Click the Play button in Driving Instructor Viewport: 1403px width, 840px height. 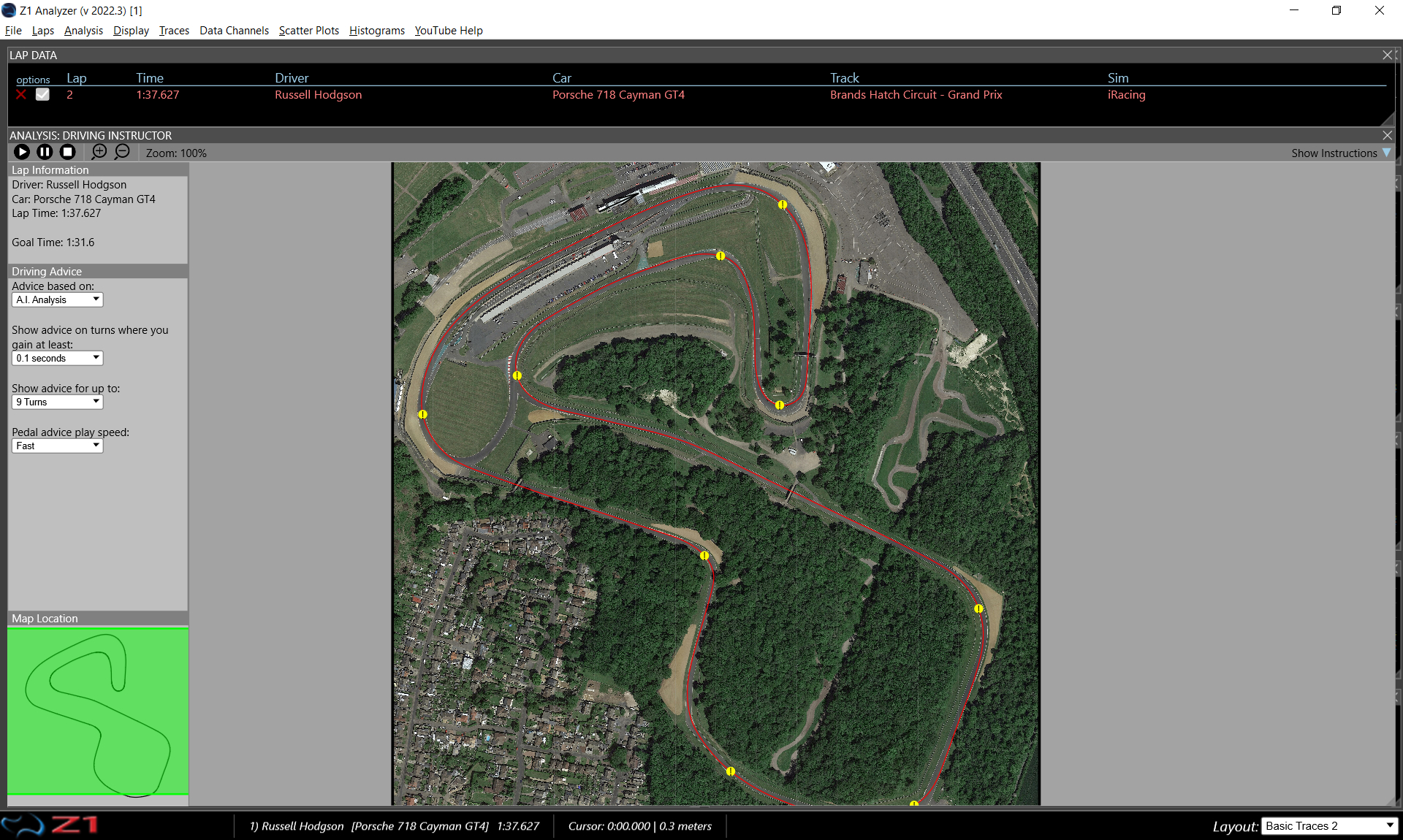point(22,152)
